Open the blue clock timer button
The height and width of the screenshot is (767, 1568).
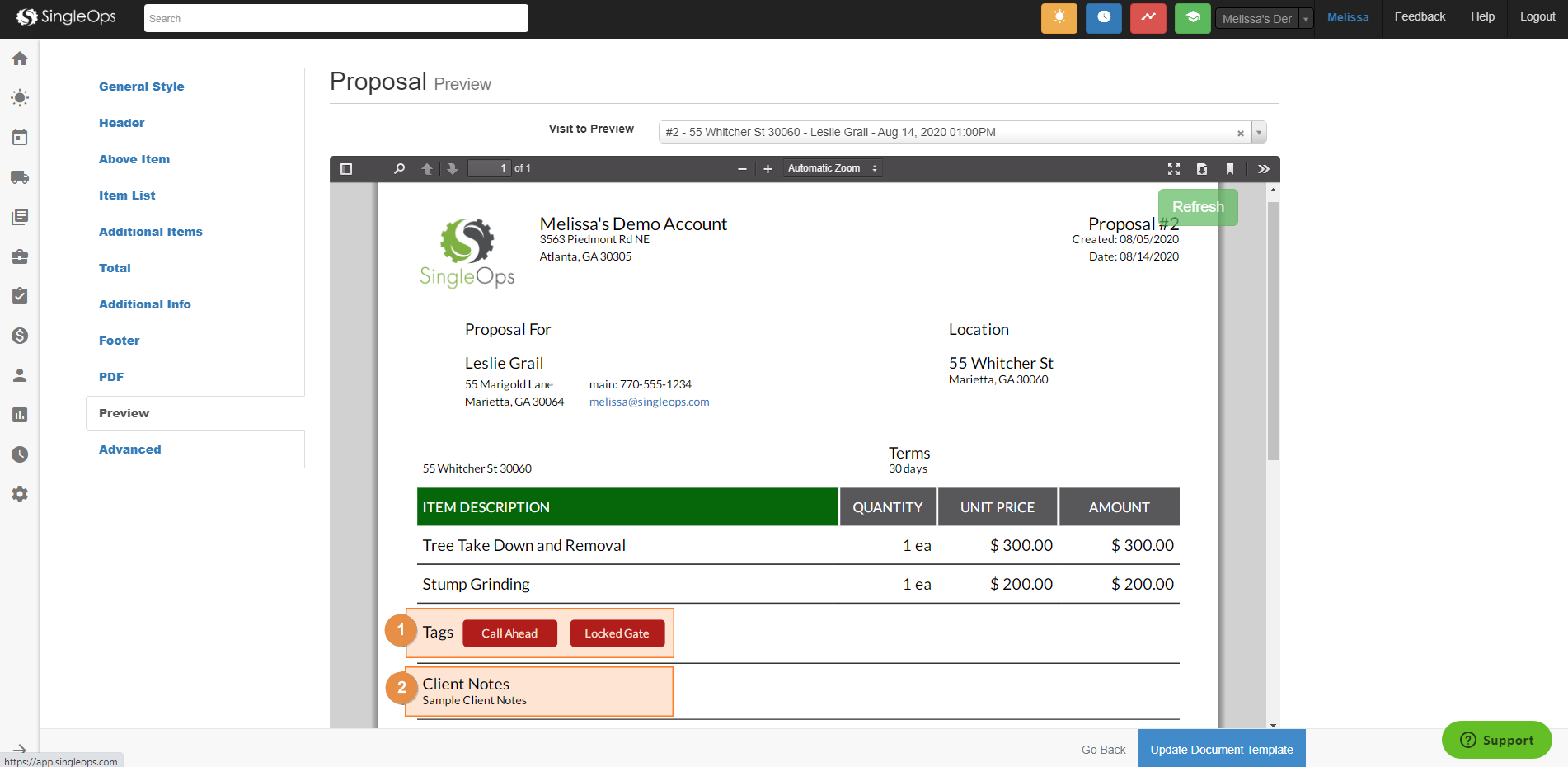1103,18
